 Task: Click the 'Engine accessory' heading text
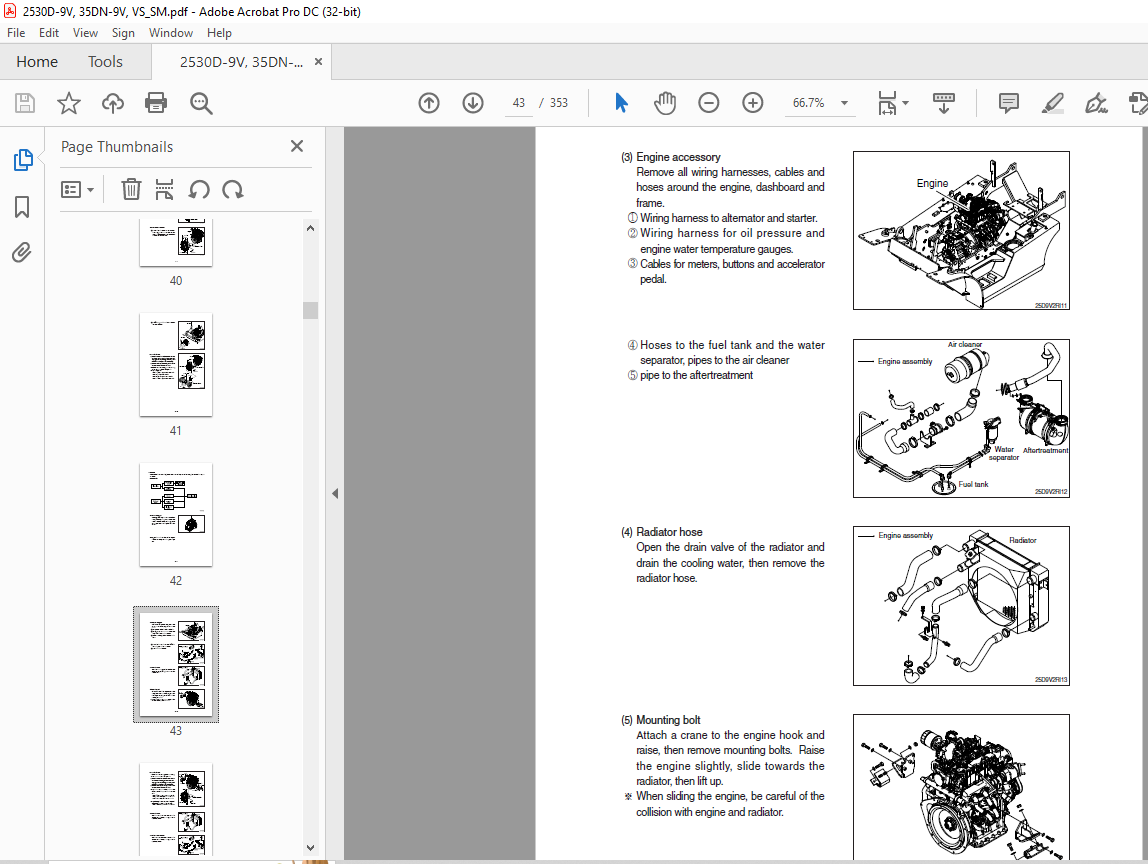click(x=678, y=157)
